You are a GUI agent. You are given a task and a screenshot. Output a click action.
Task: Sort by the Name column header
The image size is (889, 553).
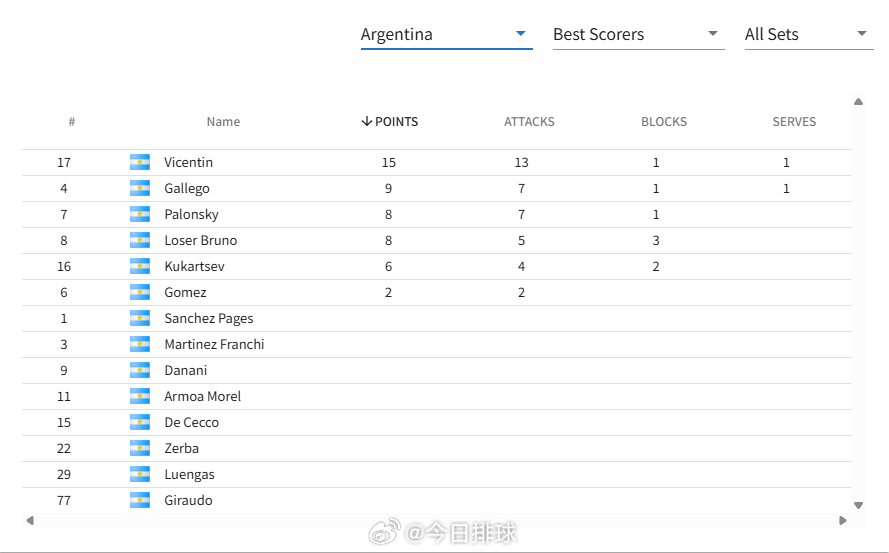tap(223, 121)
